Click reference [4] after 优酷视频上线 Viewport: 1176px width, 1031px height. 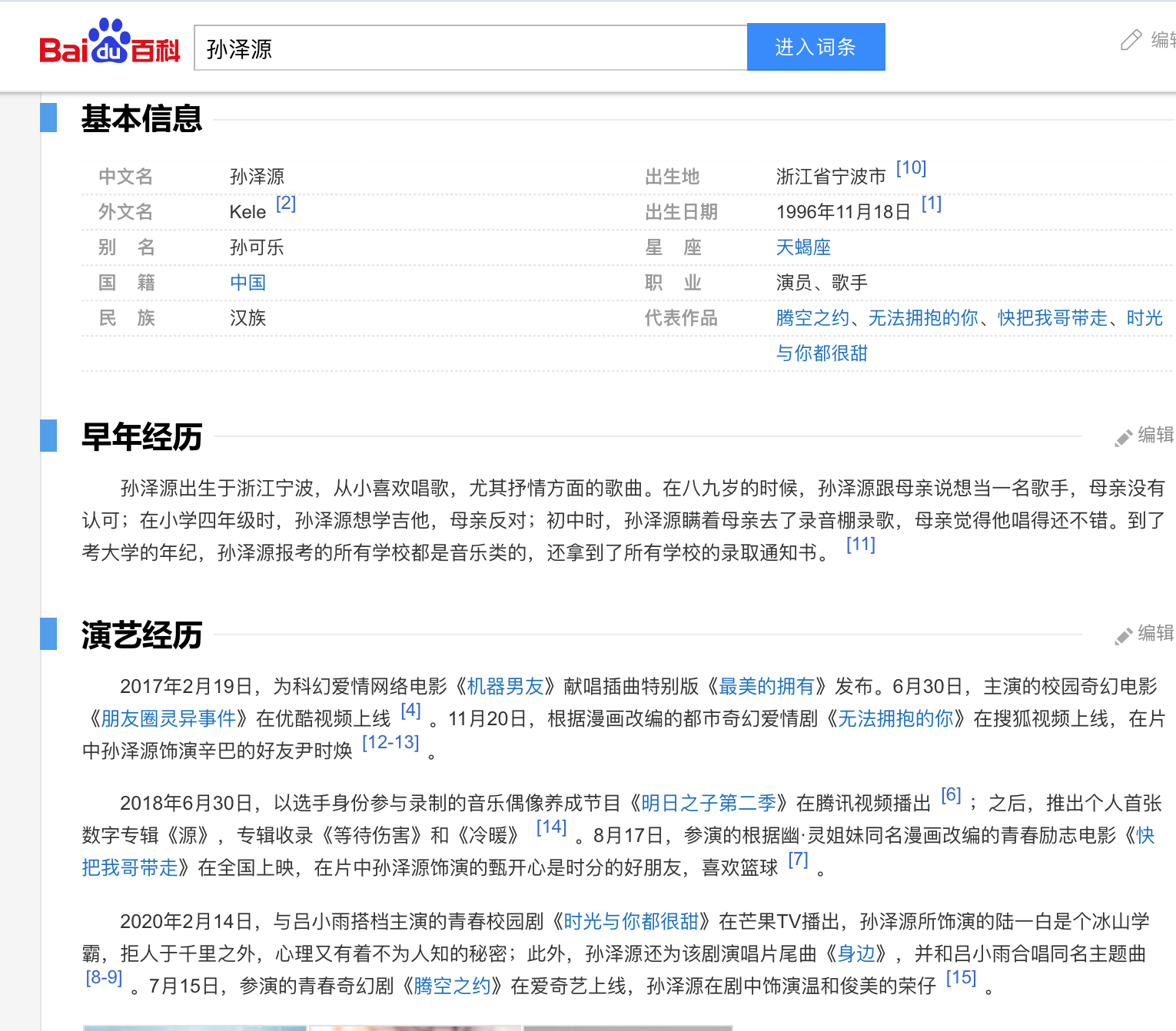pos(411,711)
